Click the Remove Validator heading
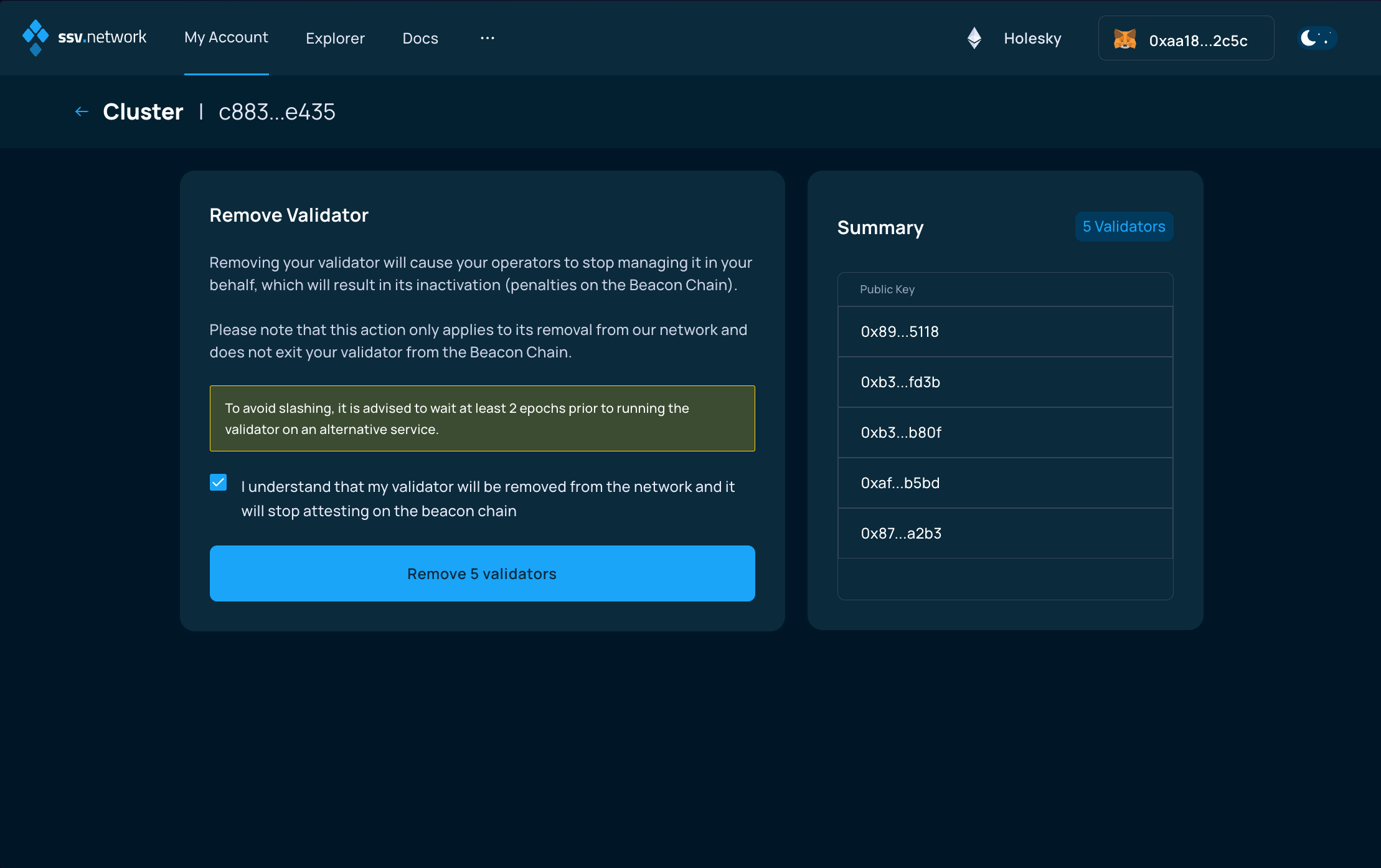This screenshot has width=1381, height=868. pyautogui.click(x=289, y=215)
